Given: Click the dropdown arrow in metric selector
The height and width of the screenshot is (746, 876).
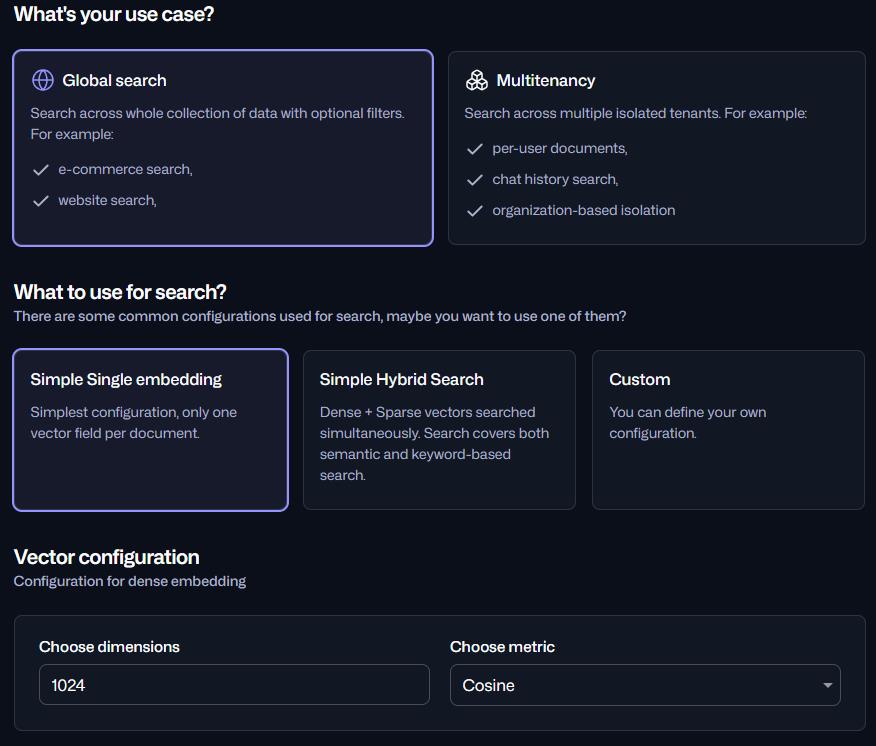Looking at the screenshot, I should pos(827,685).
